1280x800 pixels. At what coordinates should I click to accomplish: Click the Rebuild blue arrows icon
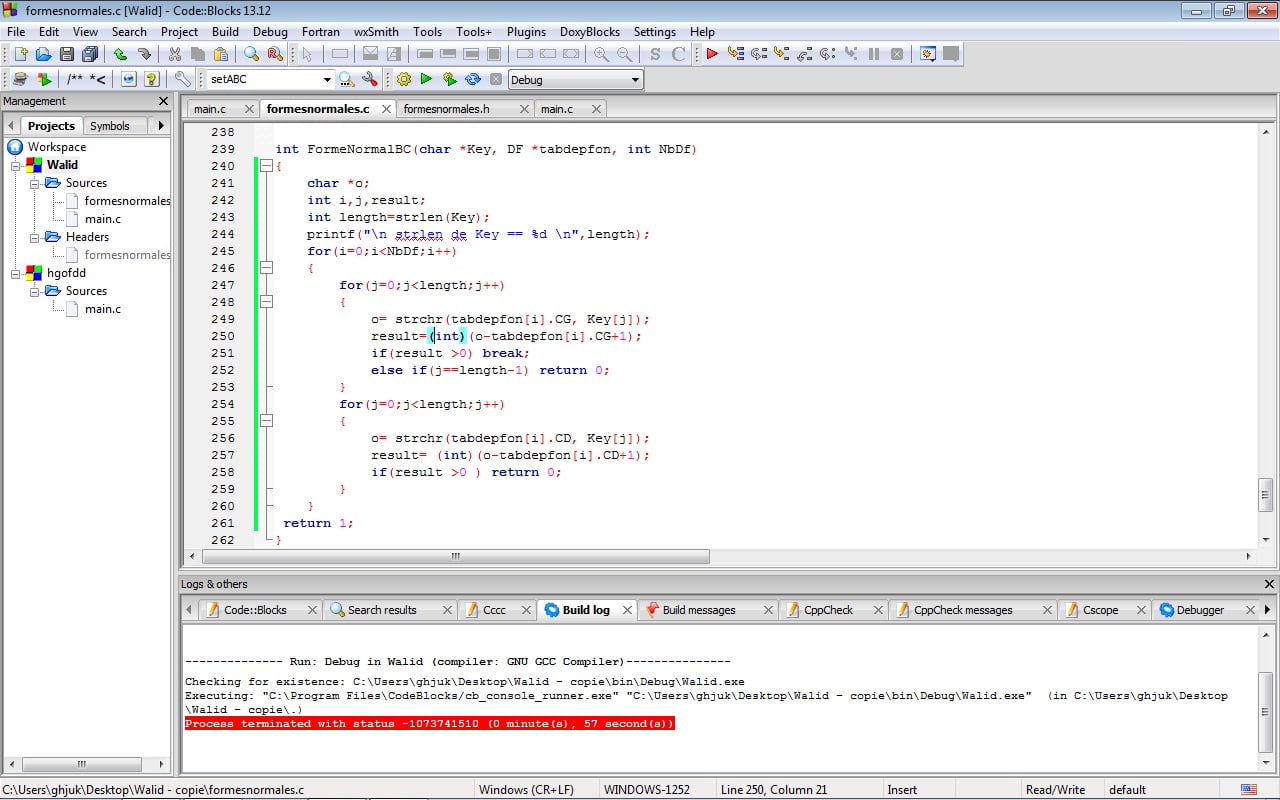pyautogui.click(x=472, y=79)
